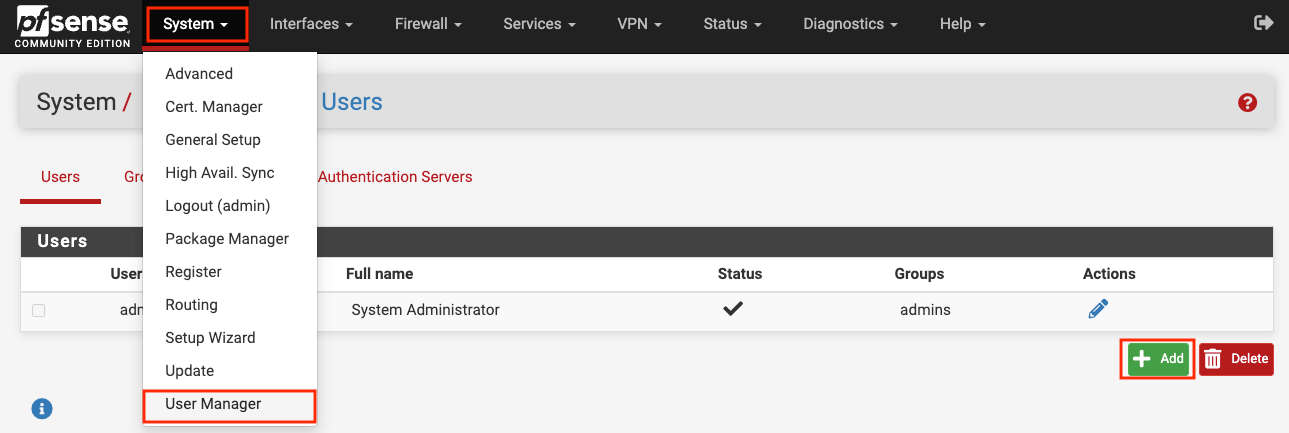Image resolution: width=1289 pixels, height=433 pixels.
Task: Click the logout arrow icon
Action: pyautogui.click(x=1264, y=23)
